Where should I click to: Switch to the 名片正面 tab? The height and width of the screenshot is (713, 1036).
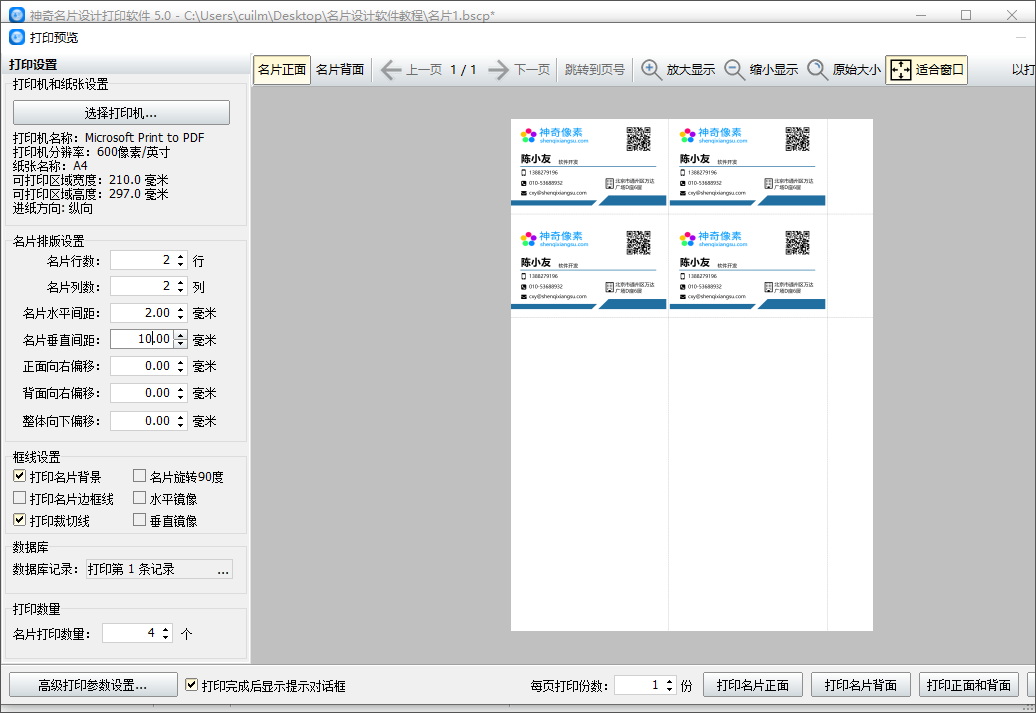pos(282,69)
